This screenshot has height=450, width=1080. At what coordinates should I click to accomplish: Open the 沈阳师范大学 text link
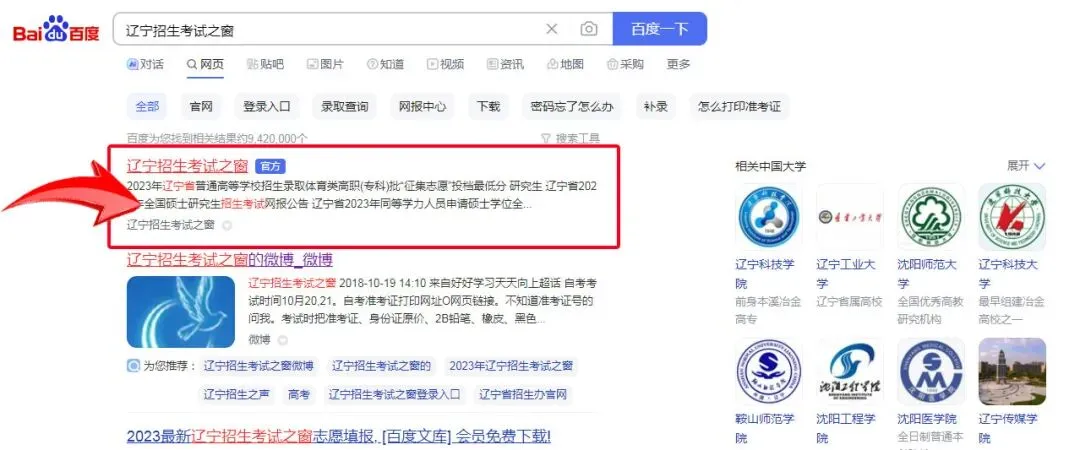click(x=927, y=274)
